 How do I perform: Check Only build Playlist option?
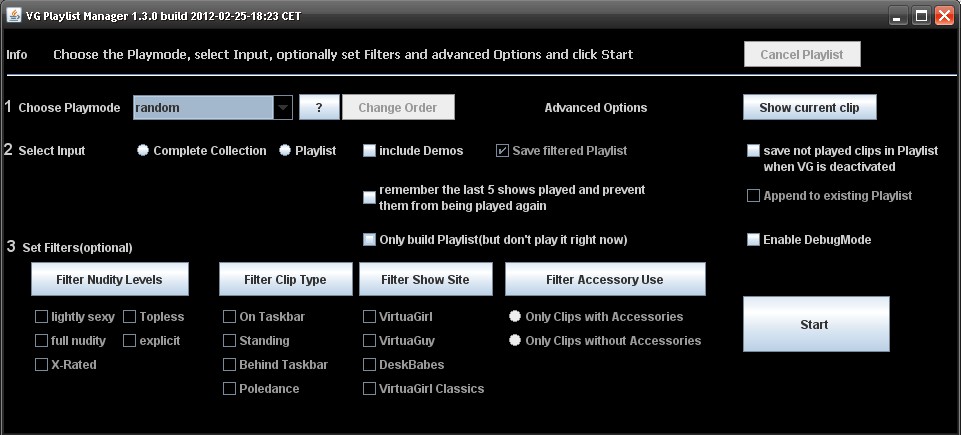(x=369, y=240)
